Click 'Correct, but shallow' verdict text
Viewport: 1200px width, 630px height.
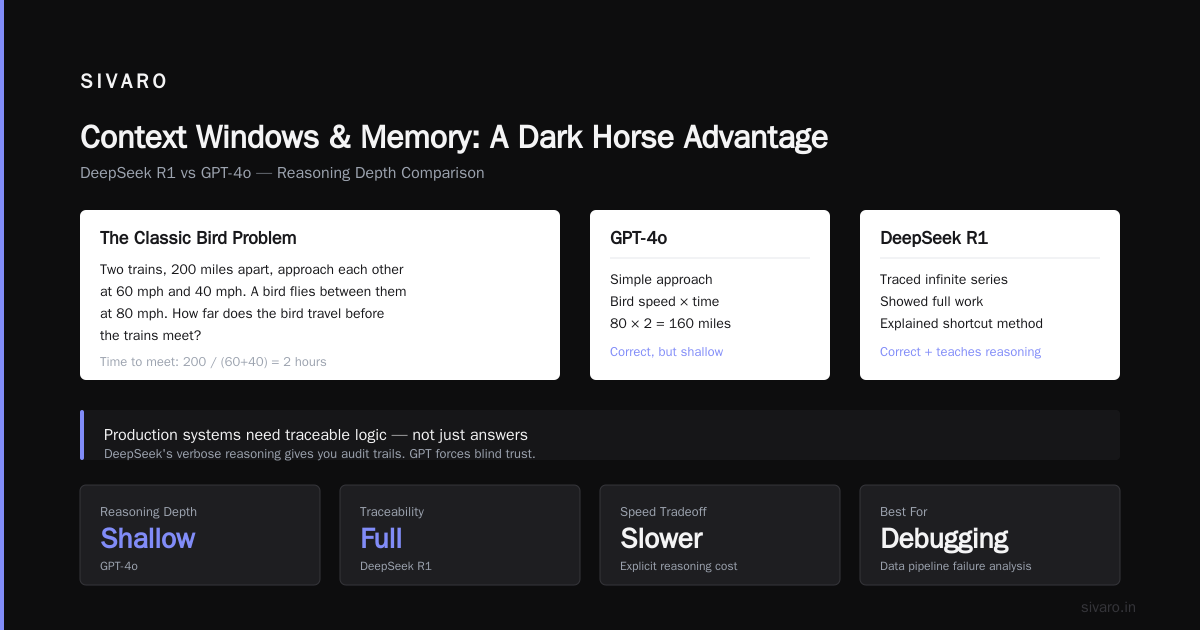point(666,352)
